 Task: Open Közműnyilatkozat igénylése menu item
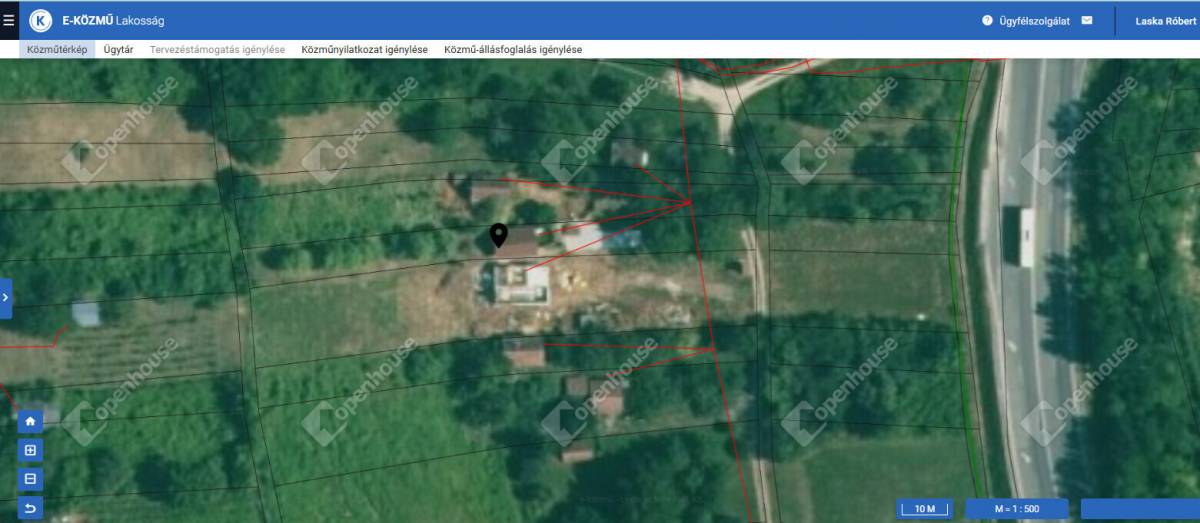pyautogui.click(x=364, y=49)
